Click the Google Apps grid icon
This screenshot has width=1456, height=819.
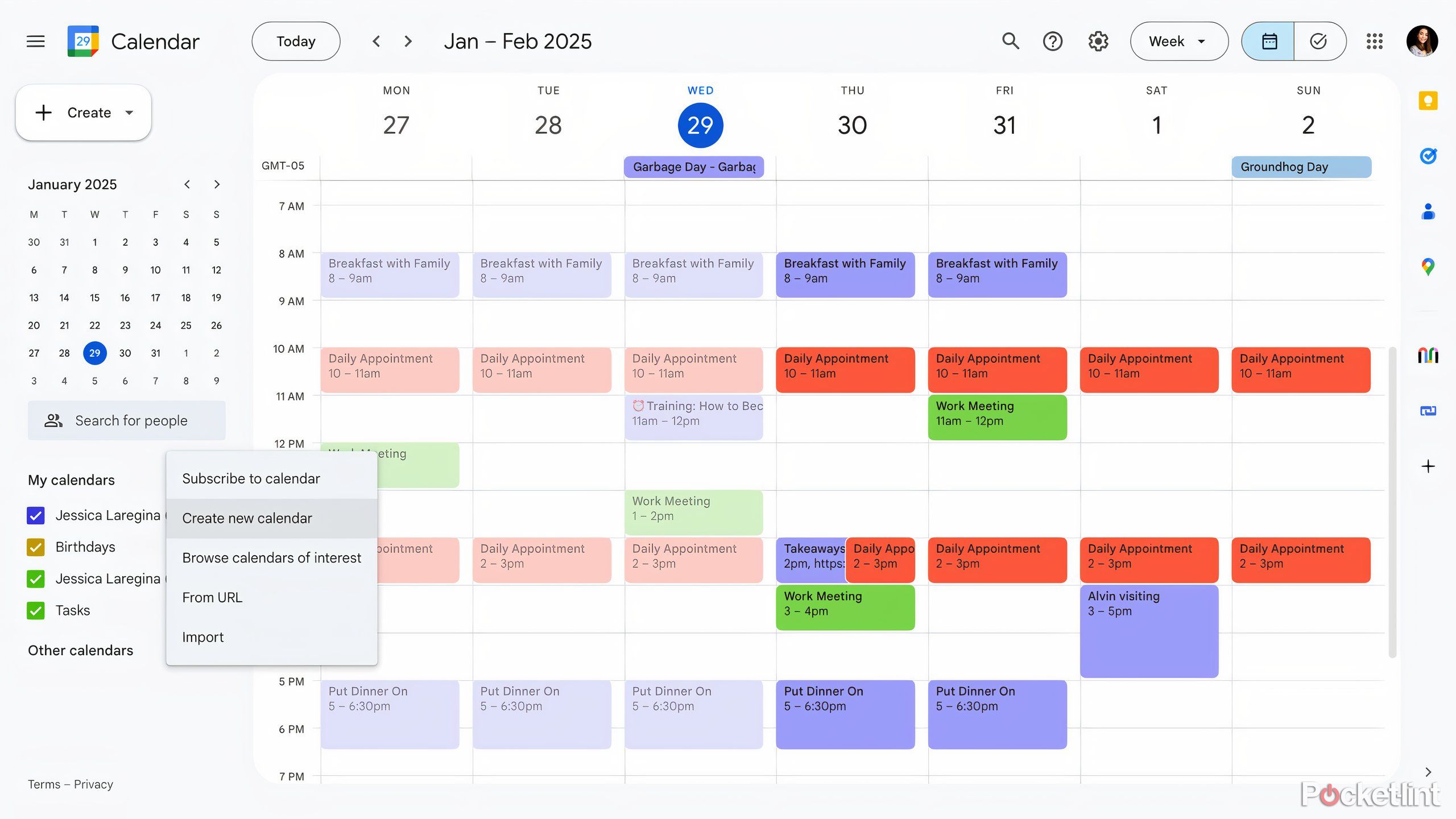[1375, 41]
